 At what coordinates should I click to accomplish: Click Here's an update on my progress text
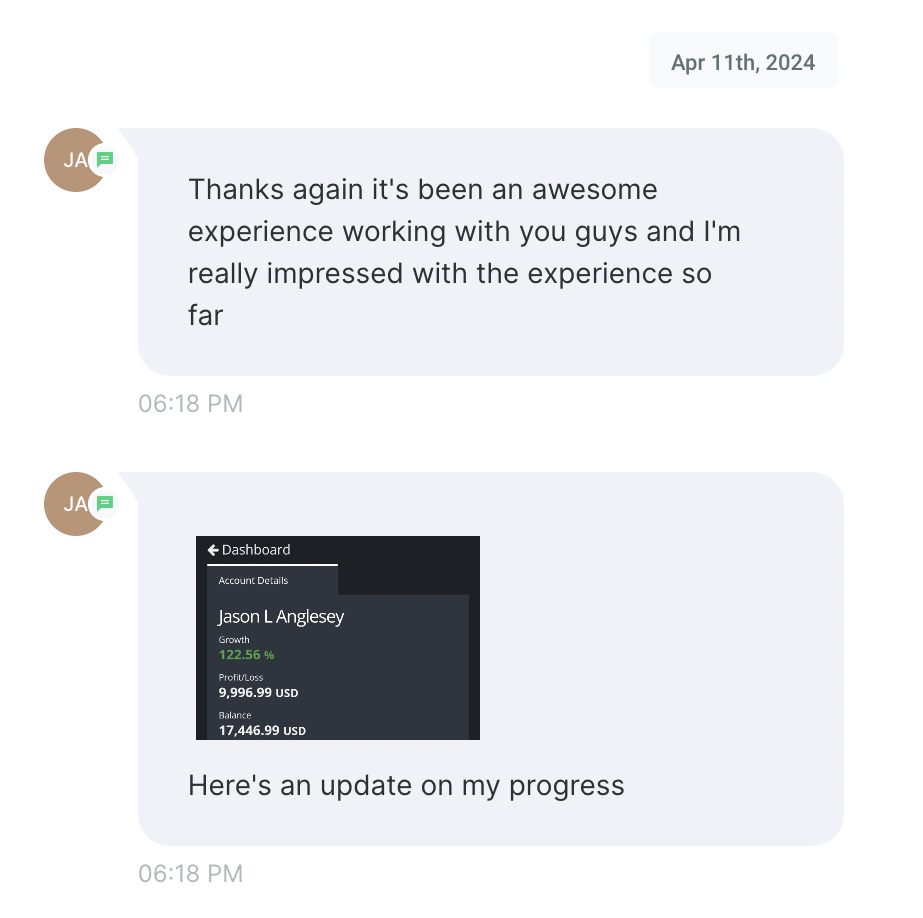(406, 786)
